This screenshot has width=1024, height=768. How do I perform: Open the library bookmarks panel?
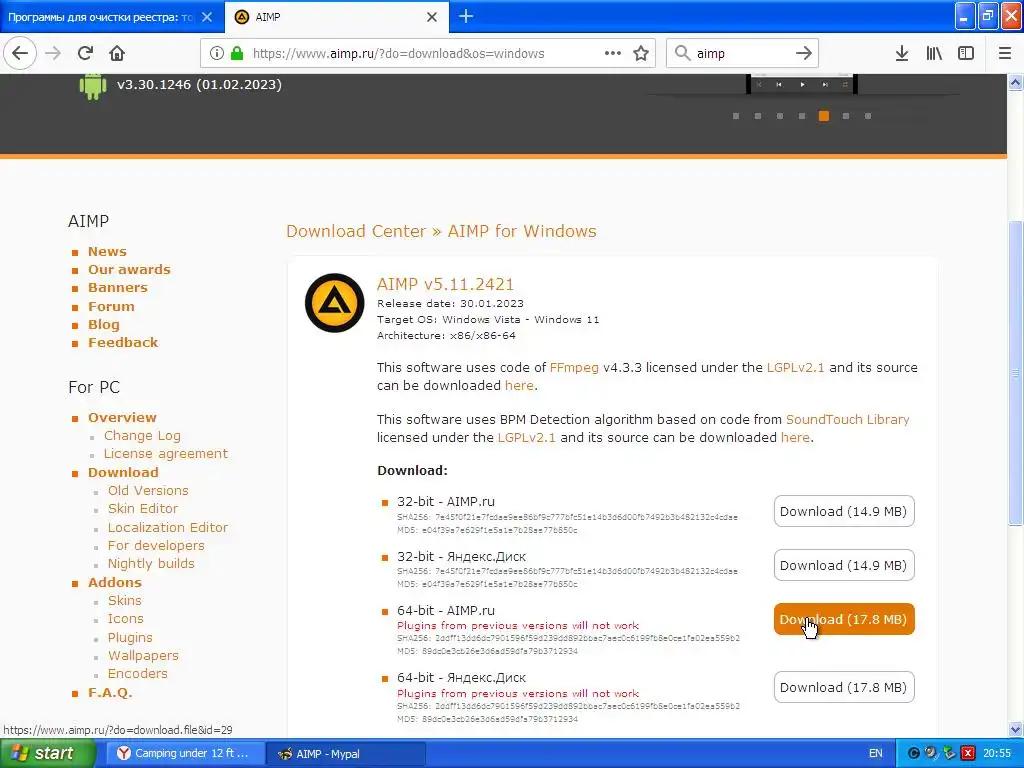(934, 54)
